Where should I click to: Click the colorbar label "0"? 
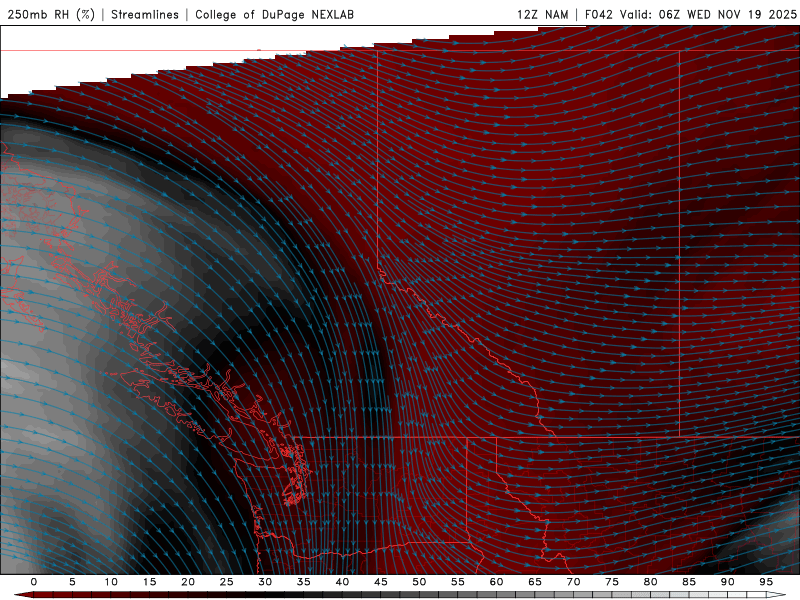coord(34,582)
